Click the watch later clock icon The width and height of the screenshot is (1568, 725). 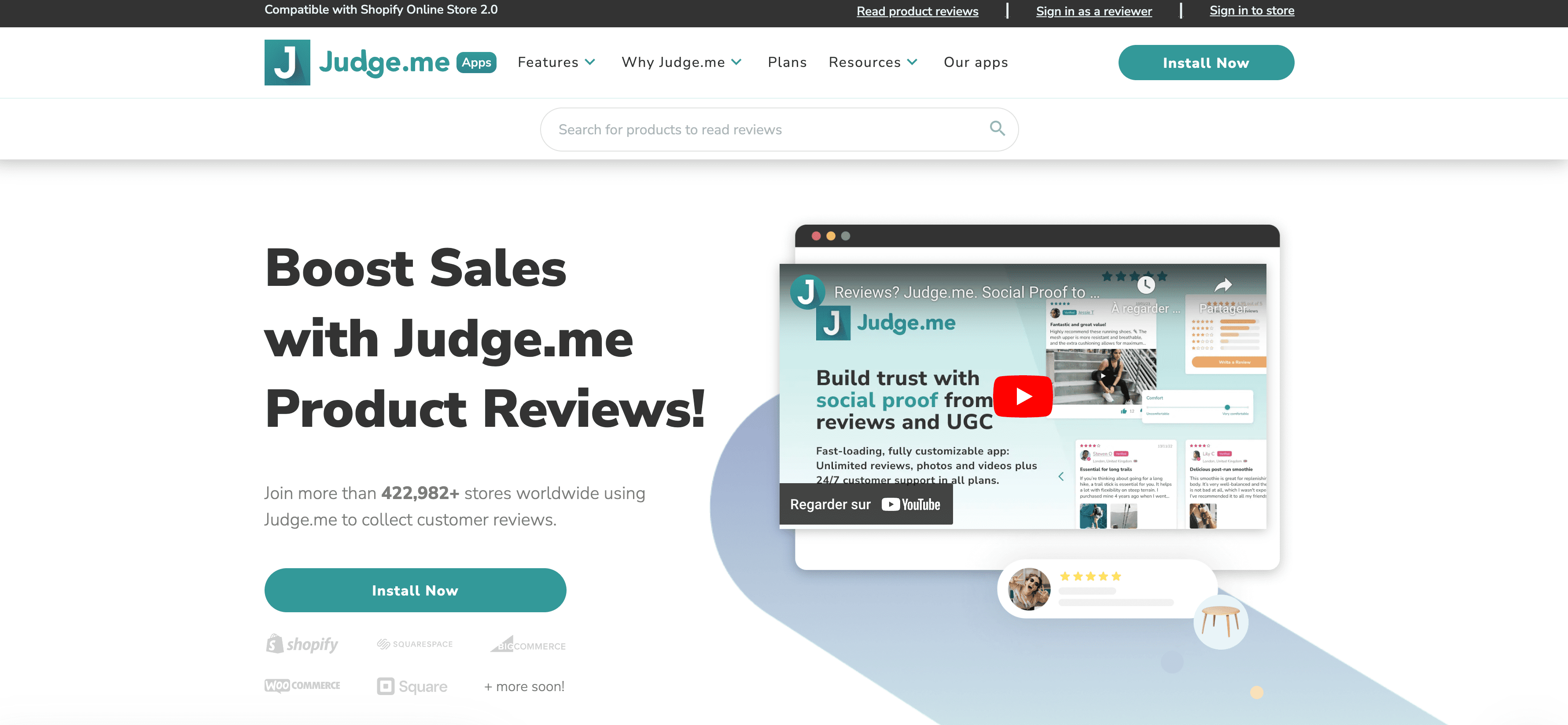[x=1146, y=285]
